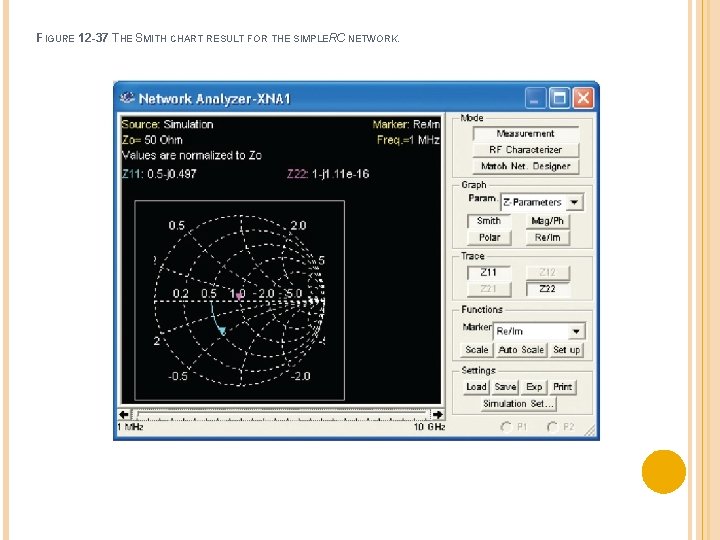Toggle the Z12 trace button

(547, 273)
